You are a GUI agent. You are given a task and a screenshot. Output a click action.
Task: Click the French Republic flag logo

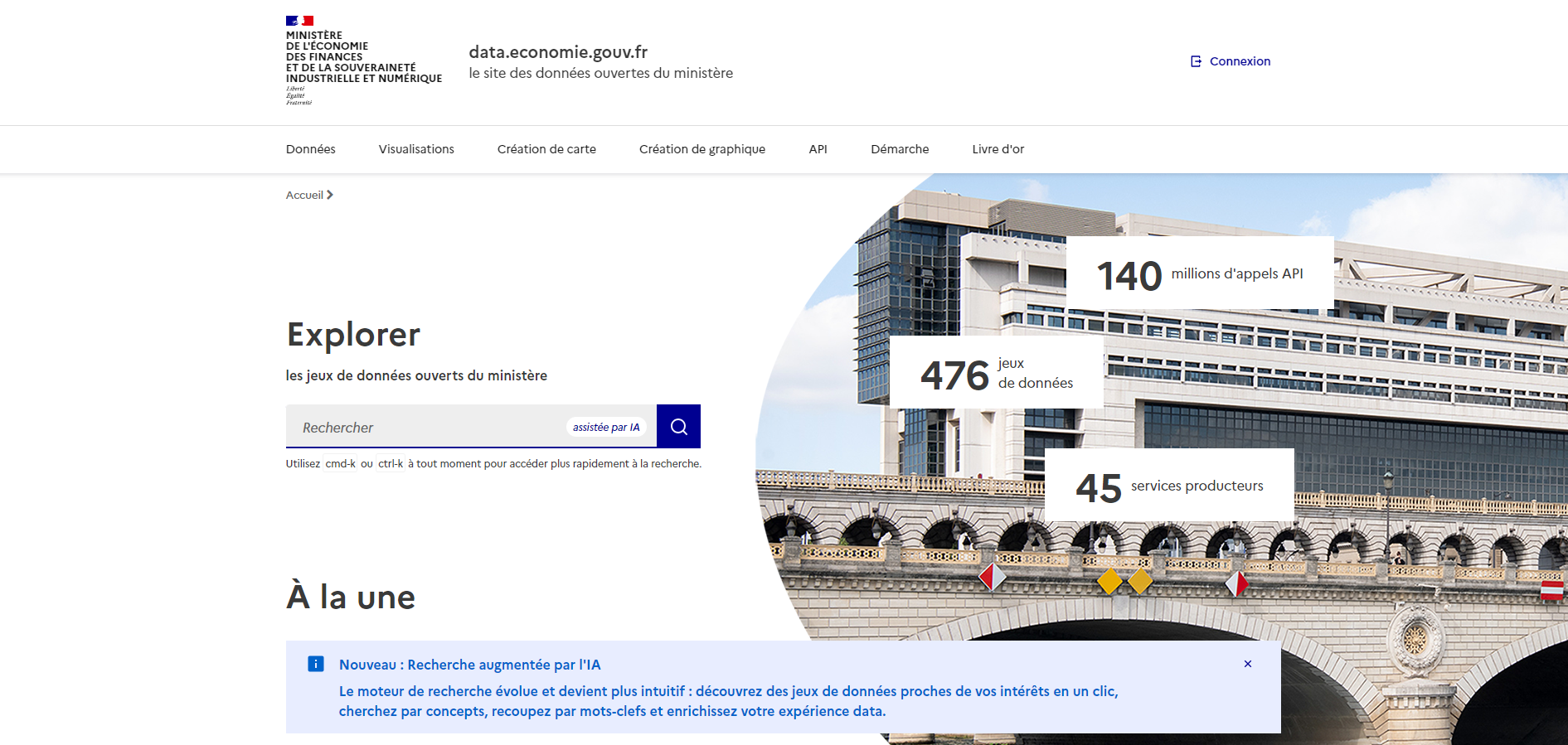299,21
